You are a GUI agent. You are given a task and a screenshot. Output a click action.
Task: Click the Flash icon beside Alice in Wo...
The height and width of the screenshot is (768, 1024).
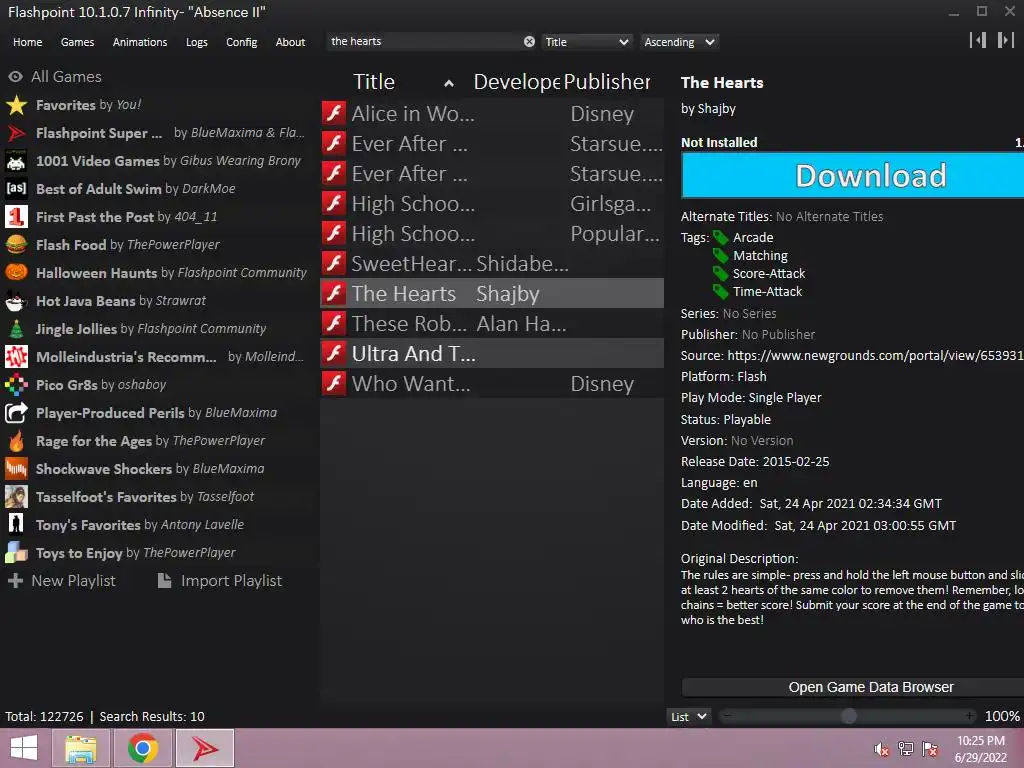click(x=334, y=113)
